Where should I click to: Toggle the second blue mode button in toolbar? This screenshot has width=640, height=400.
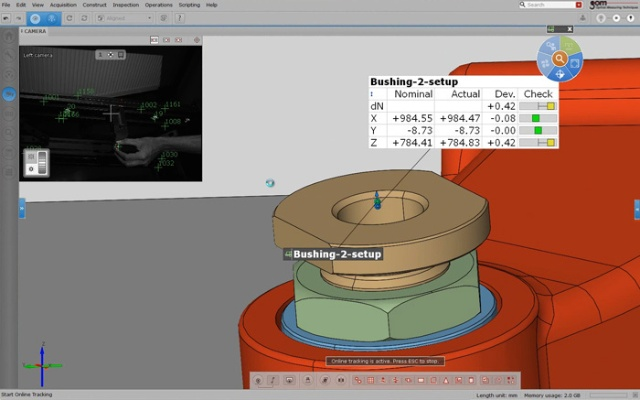pos(50,18)
